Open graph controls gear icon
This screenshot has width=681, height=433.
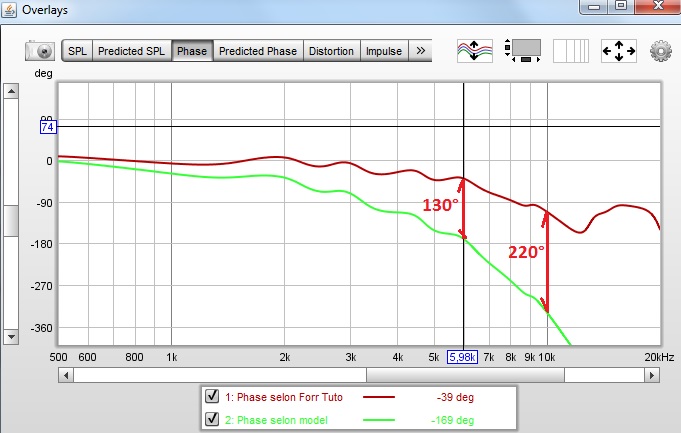pos(661,51)
